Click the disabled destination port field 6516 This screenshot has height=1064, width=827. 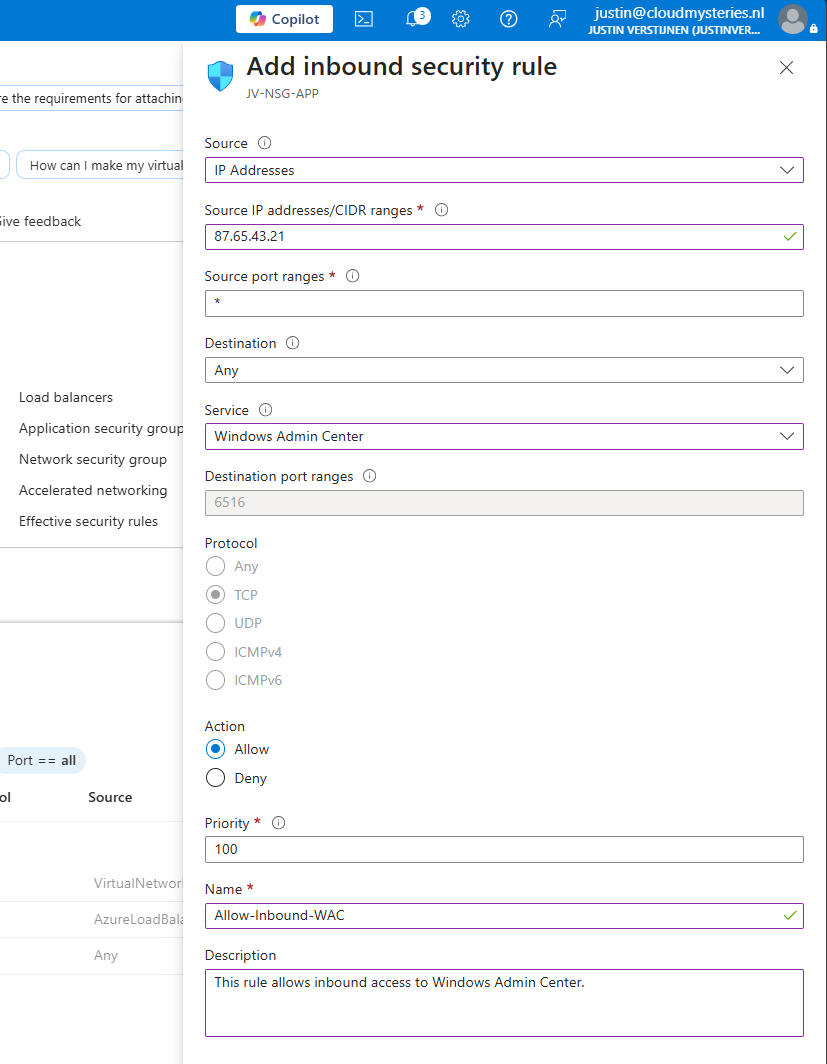pos(504,503)
